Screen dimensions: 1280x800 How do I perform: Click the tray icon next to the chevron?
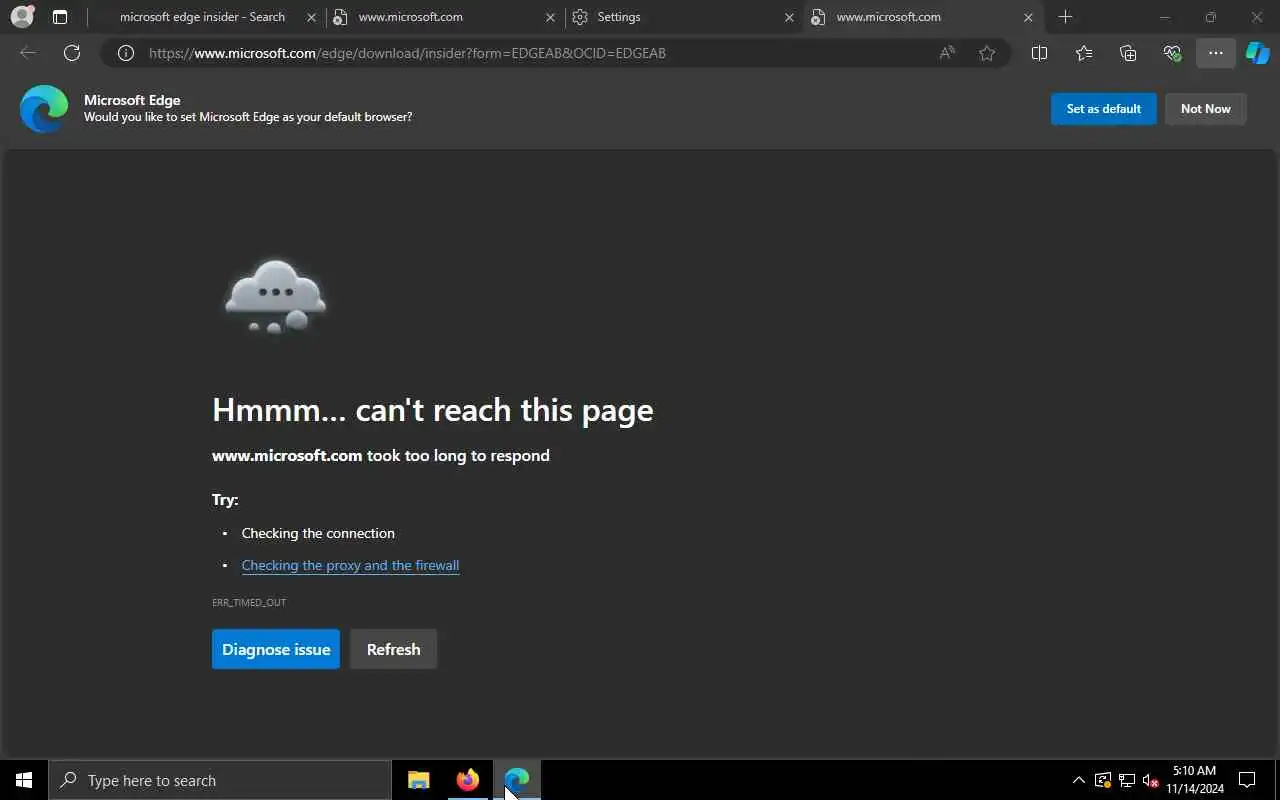tap(1103, 780)
